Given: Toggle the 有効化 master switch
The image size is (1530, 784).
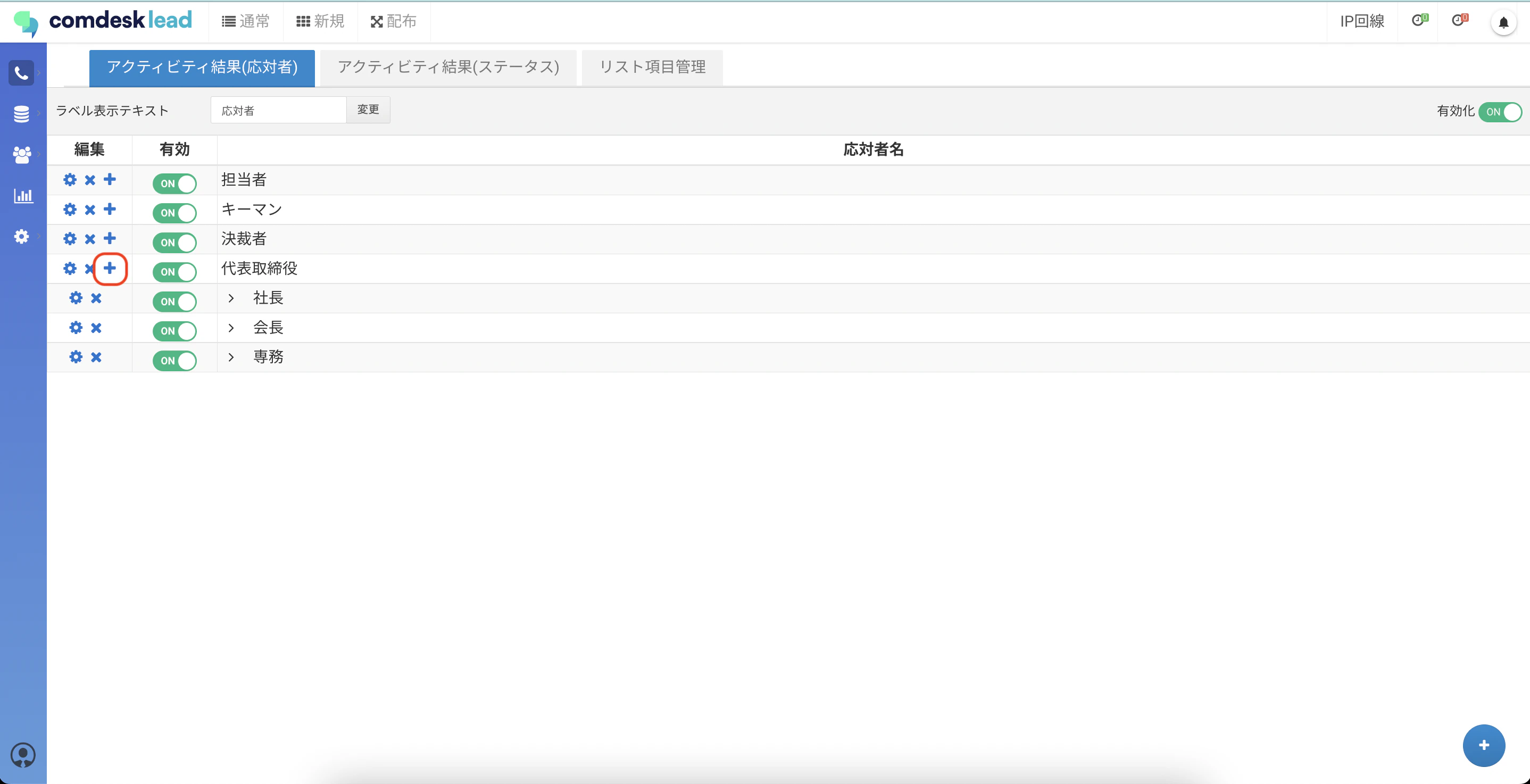Looking at the screenshot, I should pyautogui.click(x=1500, y=112).
